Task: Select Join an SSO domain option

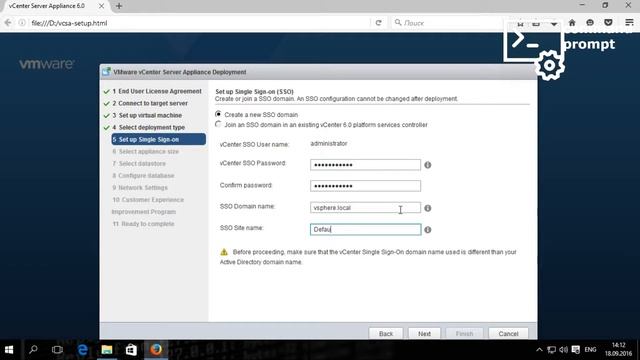Action: pos(218,124)
